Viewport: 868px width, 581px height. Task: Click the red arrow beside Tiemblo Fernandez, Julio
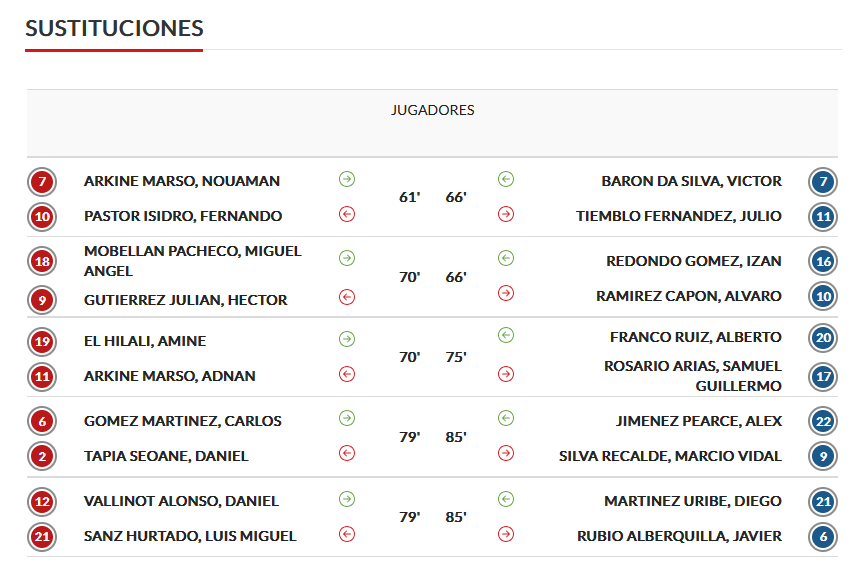click(x=506, y=213)
